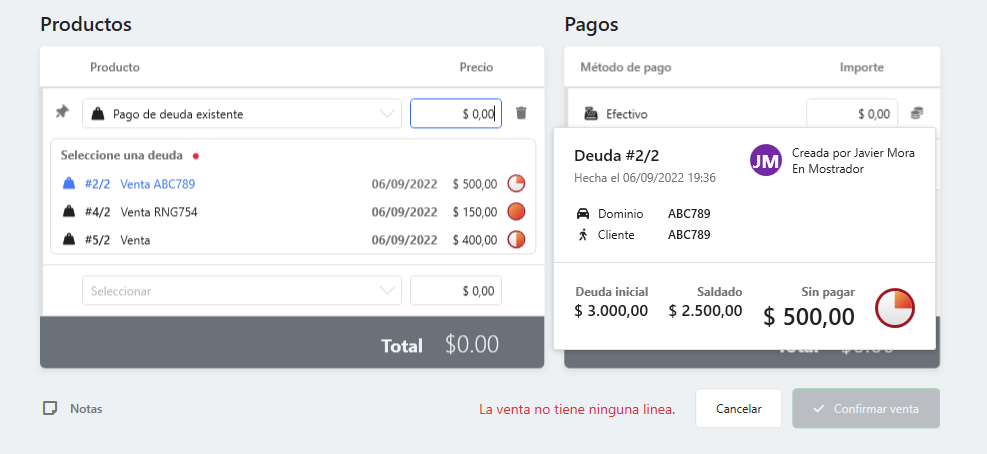Open the empty Seleccionar product dropdown
This screenshot has height=454, width=987.
(242, 291)
